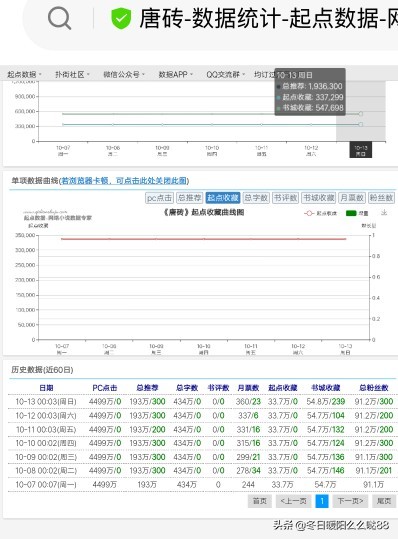Switch chart to 总字数

pyautogui.click(x=256, y=198)
